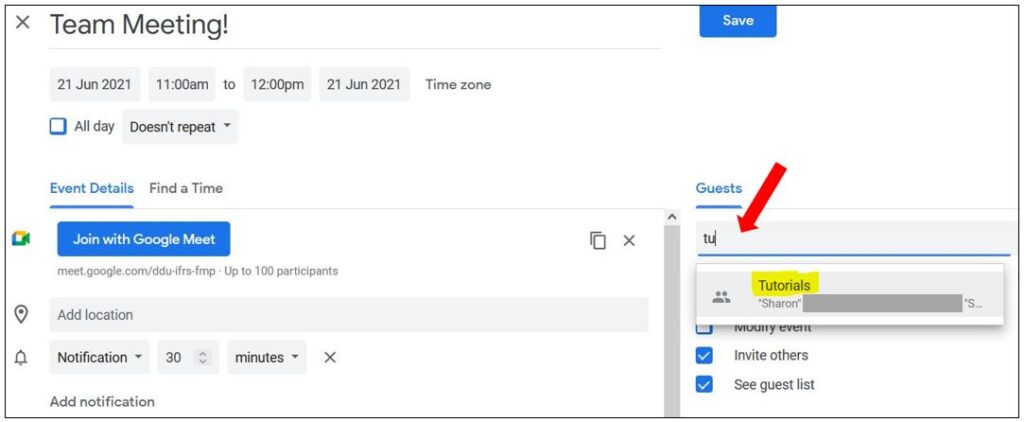Select the Tutorials group suggestion
This screenshot has height=422, width=1024.
850,295
